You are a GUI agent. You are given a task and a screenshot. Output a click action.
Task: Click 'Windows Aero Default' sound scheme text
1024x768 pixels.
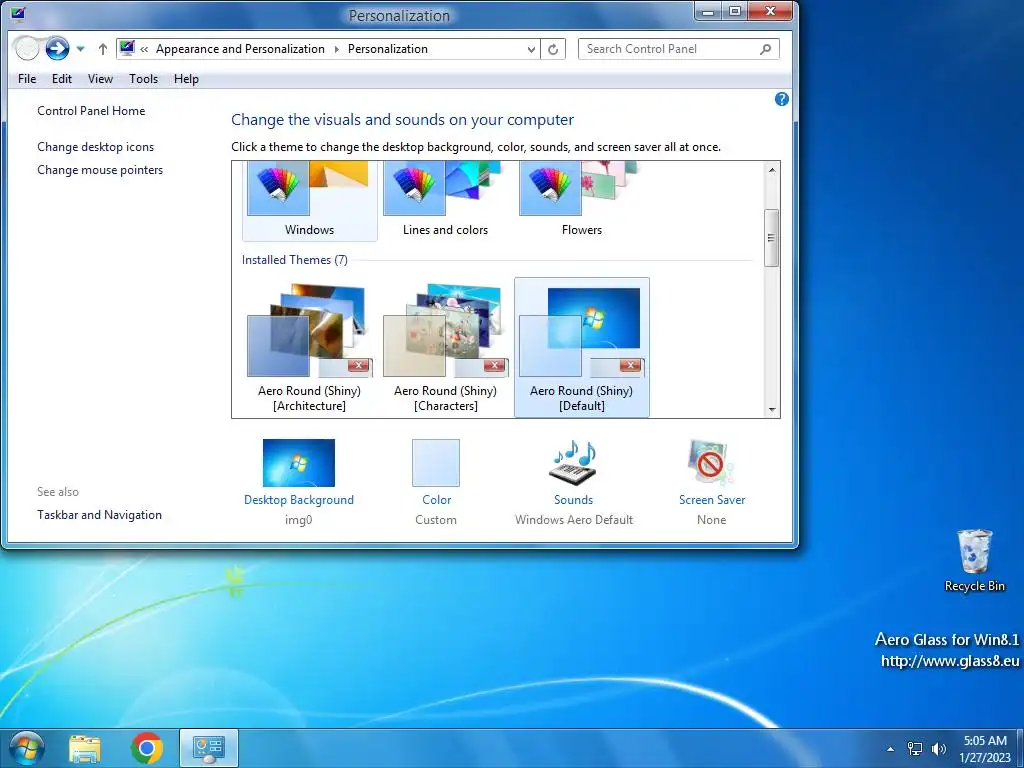574,520
